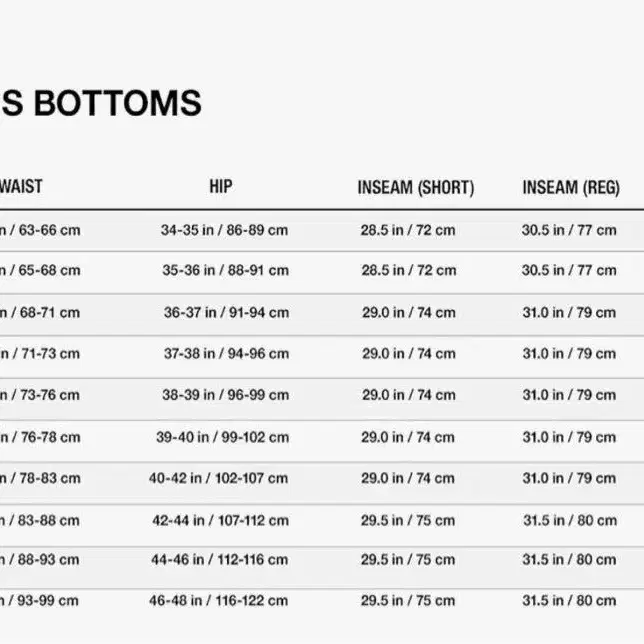The height and width of the screenshot is (644, 644).
Task: Select the 78-83 cm waist cell
Action: point(40,478)
